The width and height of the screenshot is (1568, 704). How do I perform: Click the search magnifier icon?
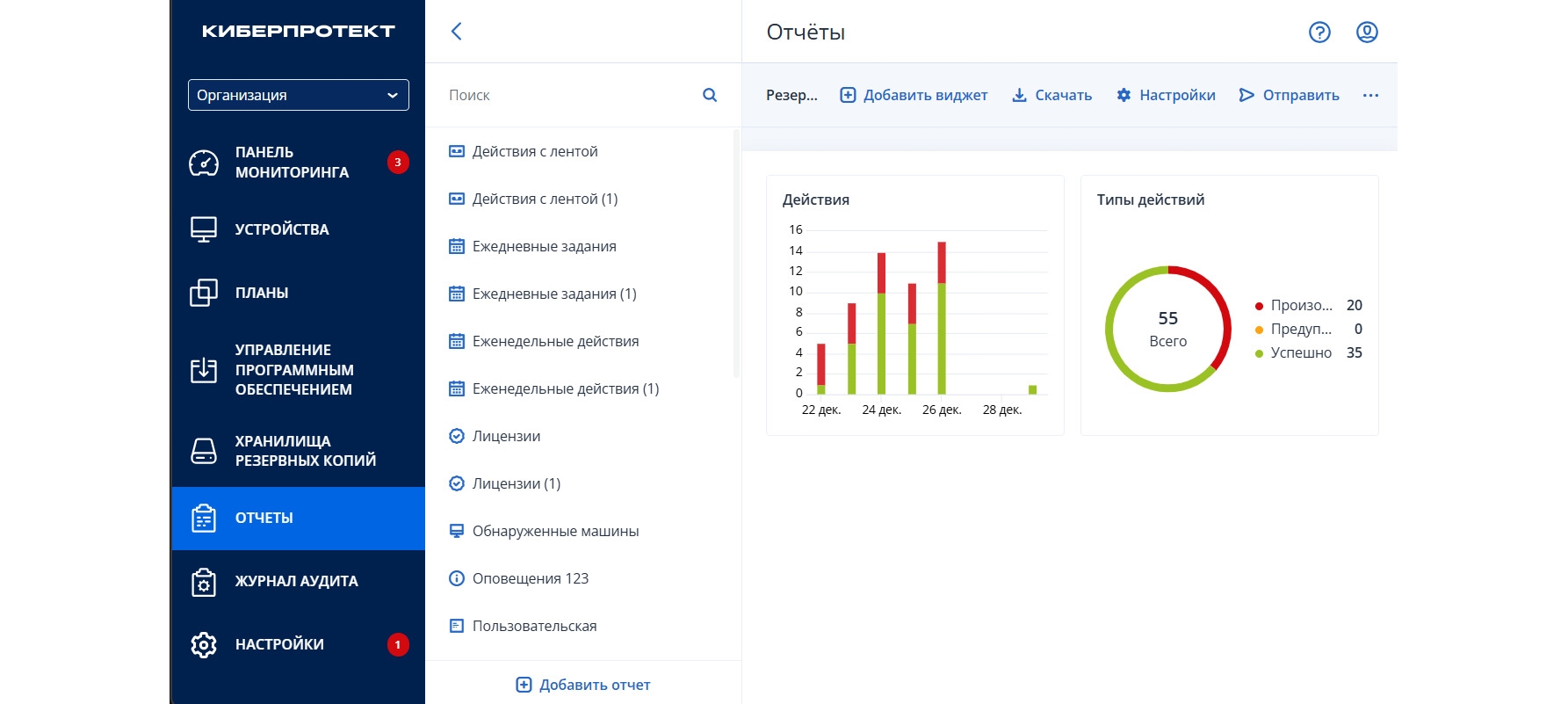click(x=710, y=95)
